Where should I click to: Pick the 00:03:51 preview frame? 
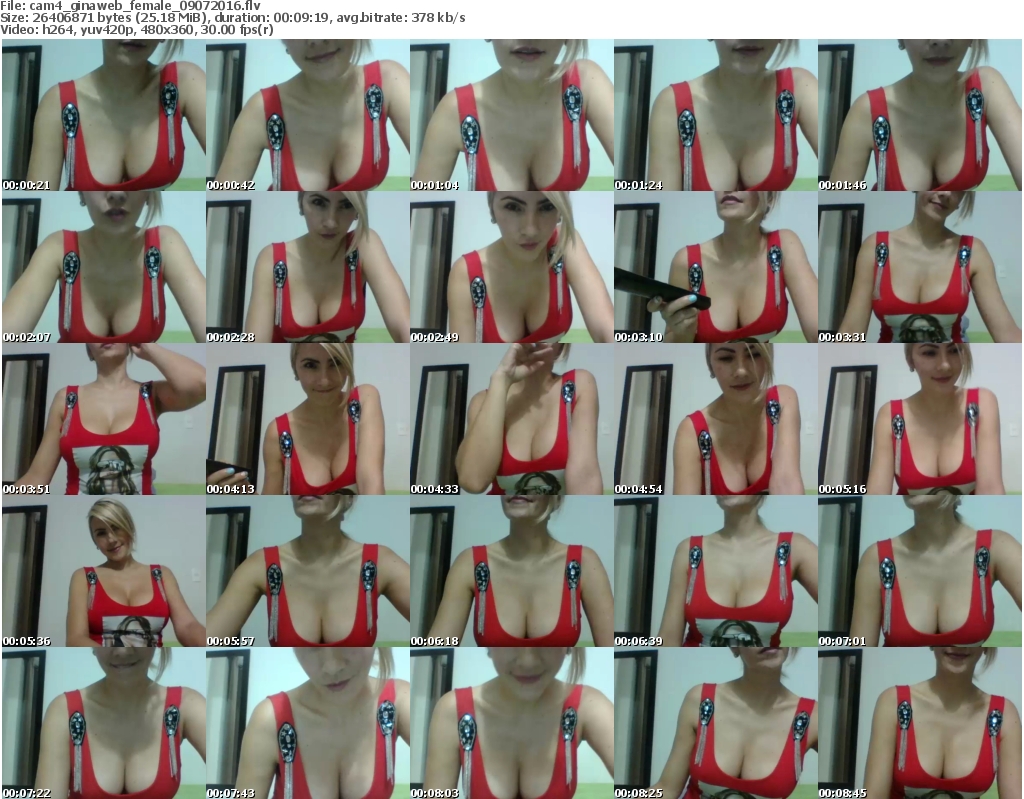pyautogui.click(x=104, y=419)
